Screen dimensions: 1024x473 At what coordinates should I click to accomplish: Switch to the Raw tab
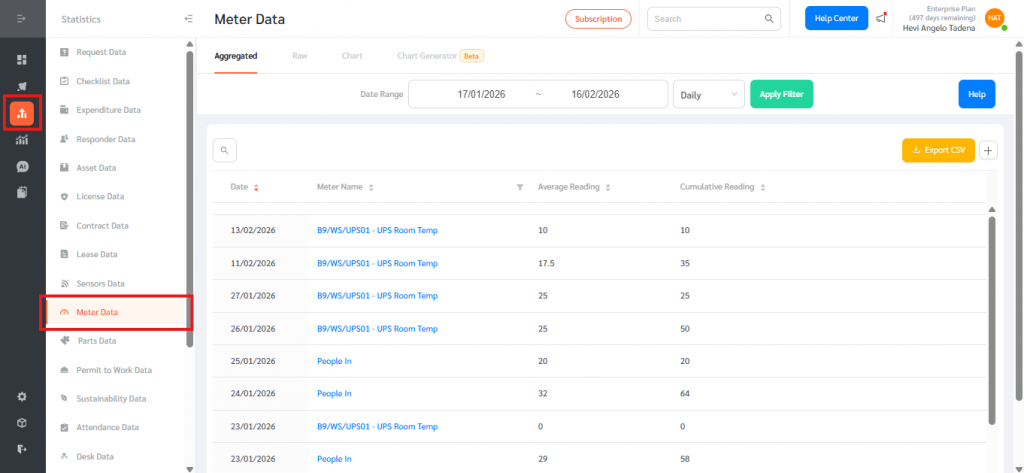click(299, 56)
